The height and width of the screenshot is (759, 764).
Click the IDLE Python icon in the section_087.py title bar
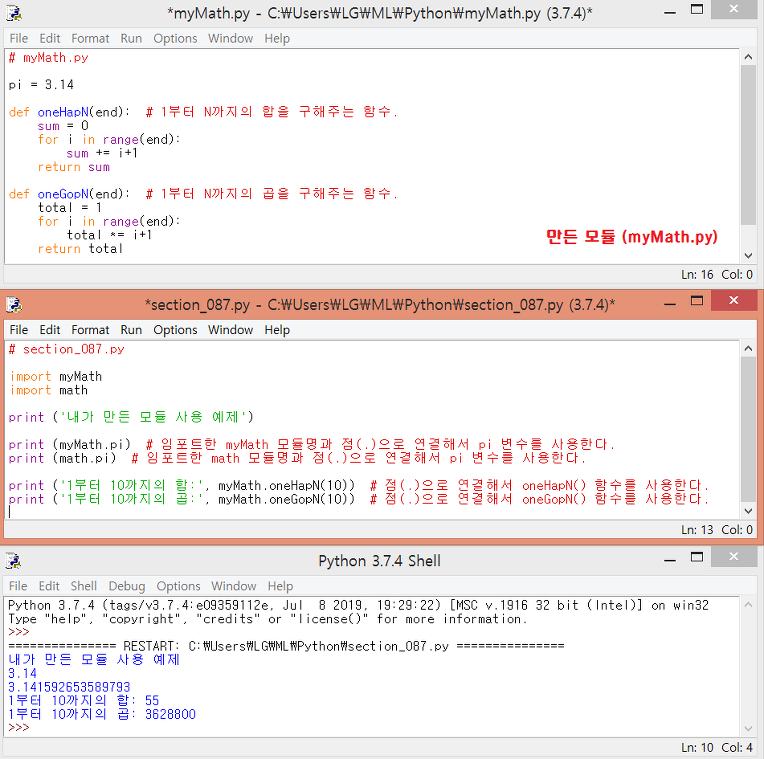14,305
